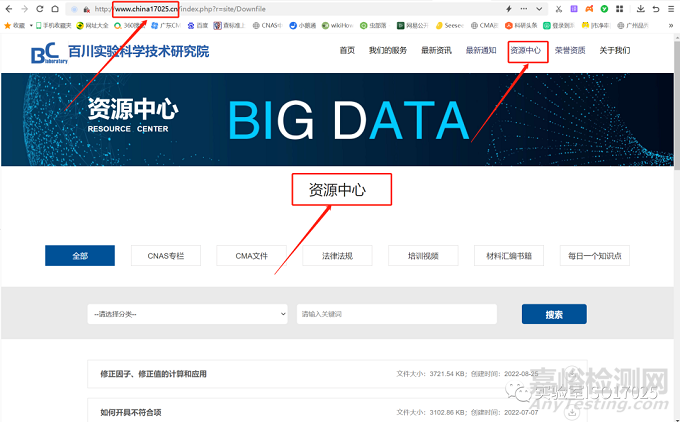
Task: Go to 首页 in the site navigation
Action: (347, 50)
